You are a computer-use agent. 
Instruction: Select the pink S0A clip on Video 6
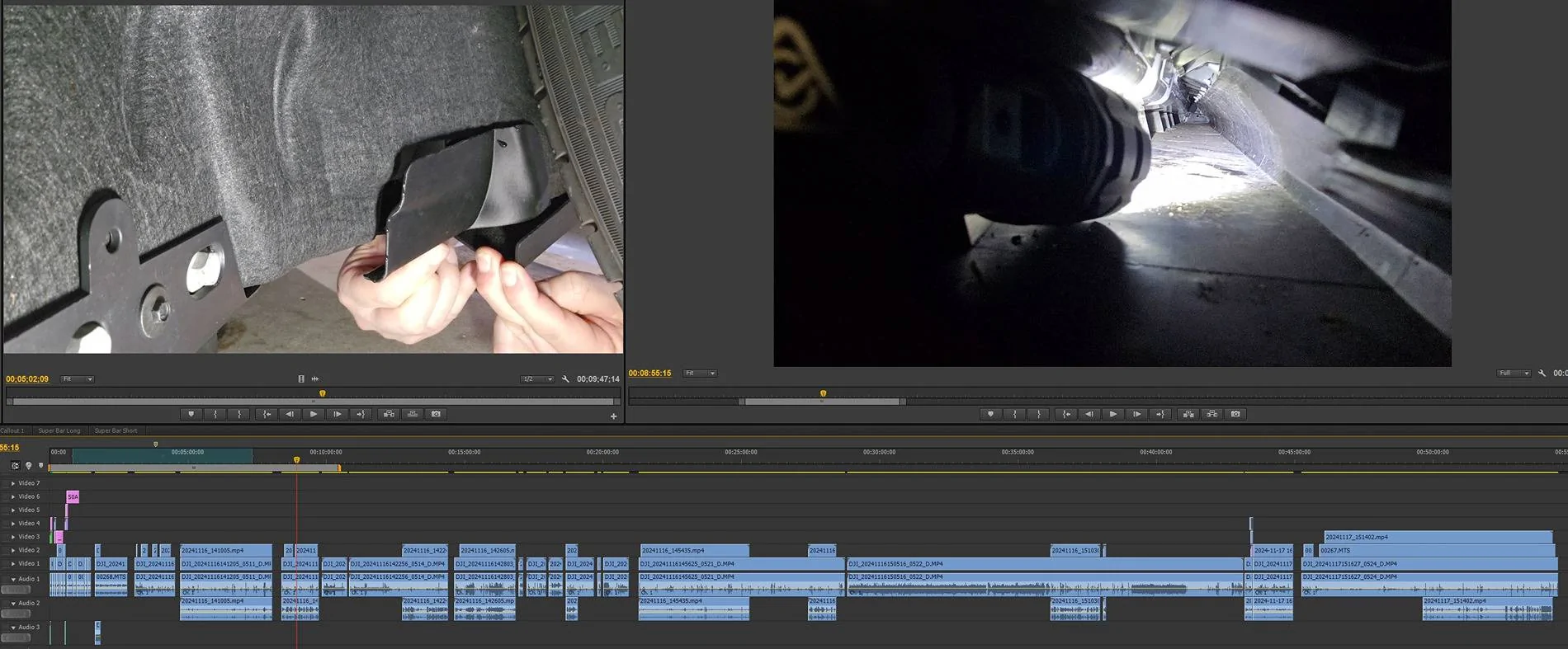coord(73,496)
